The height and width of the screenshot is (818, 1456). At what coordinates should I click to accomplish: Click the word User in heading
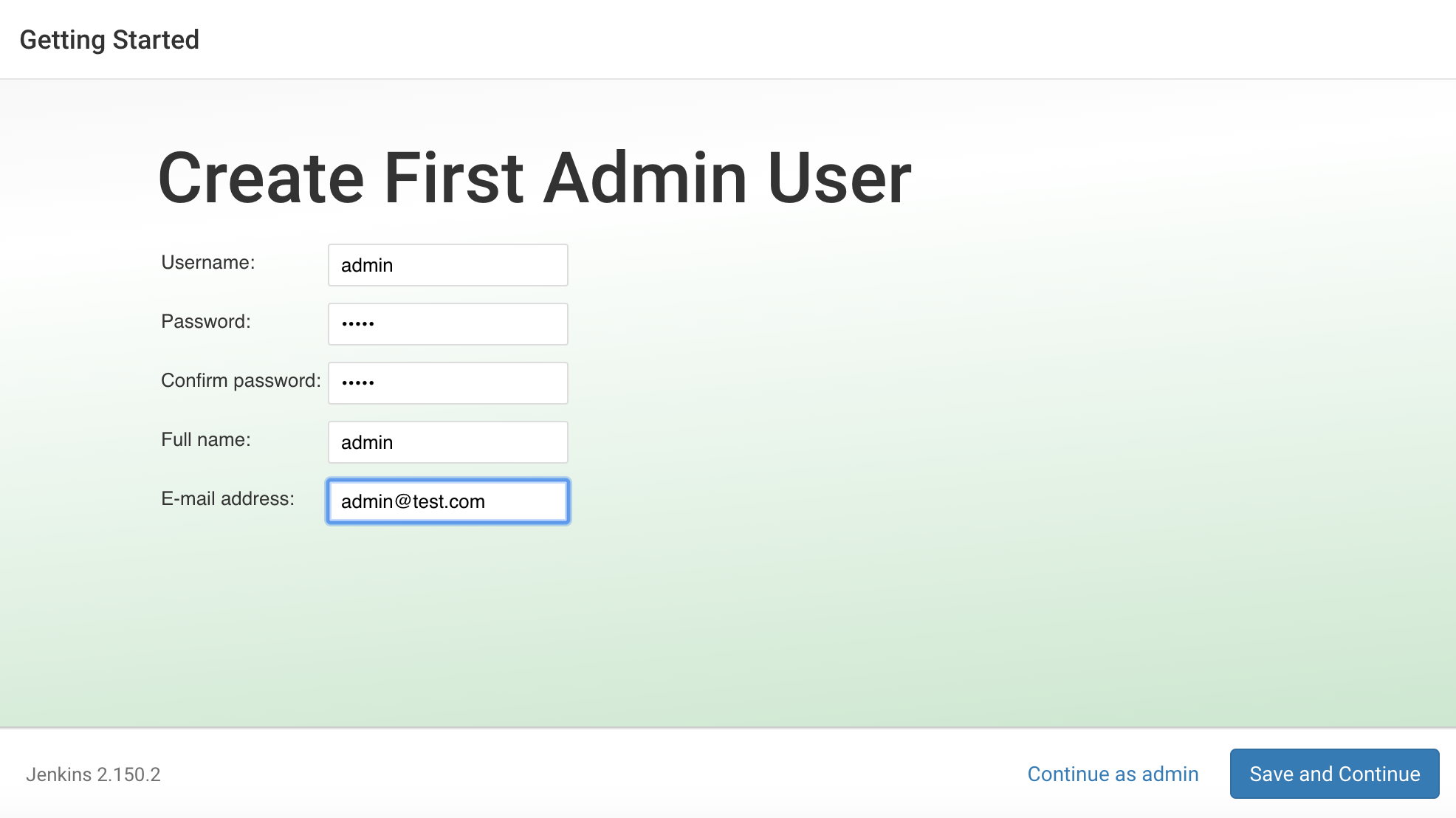click(839, 178)
